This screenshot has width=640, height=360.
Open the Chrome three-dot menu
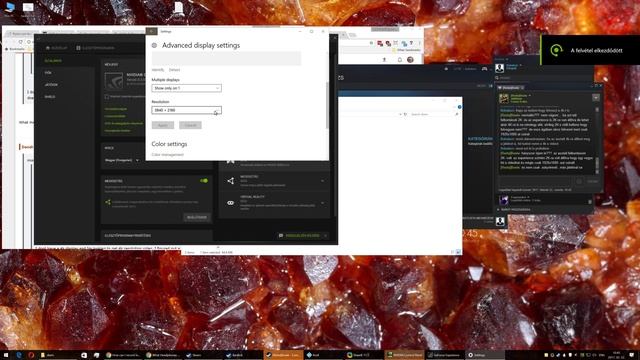[x=419, y=43]
